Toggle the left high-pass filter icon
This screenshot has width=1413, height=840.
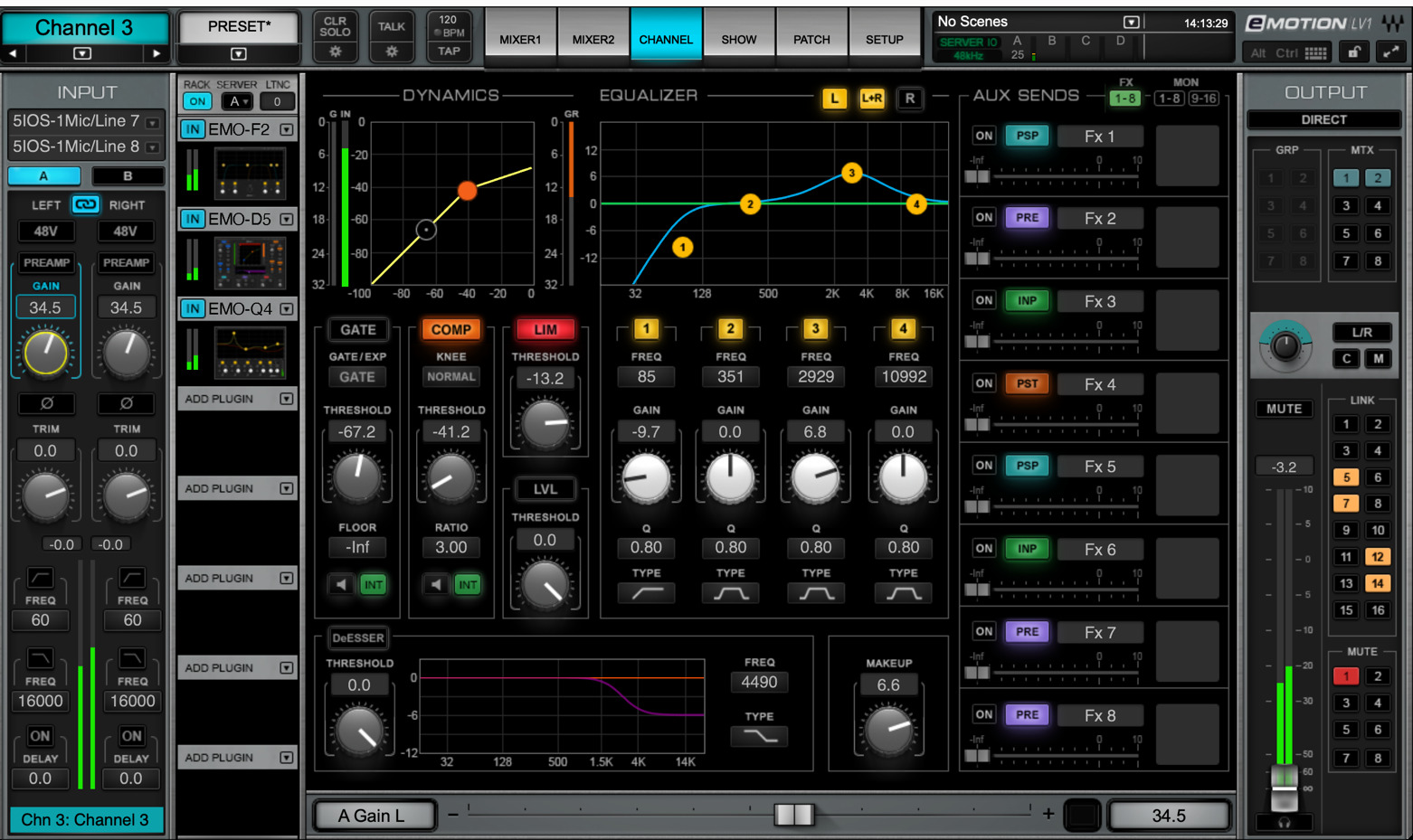click(x=41, y=577)
